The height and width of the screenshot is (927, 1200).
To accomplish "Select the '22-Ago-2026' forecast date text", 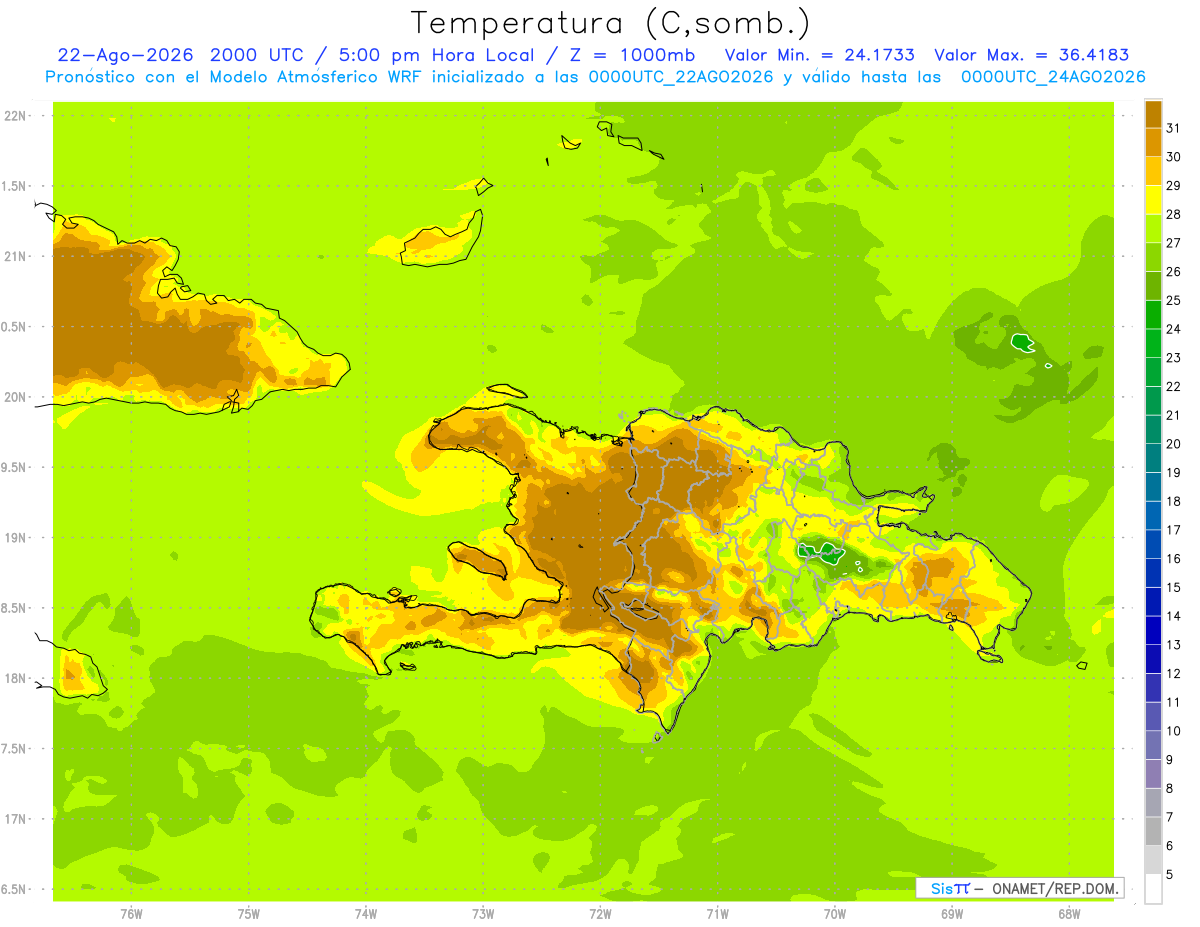I will click(x=123, y=55).
